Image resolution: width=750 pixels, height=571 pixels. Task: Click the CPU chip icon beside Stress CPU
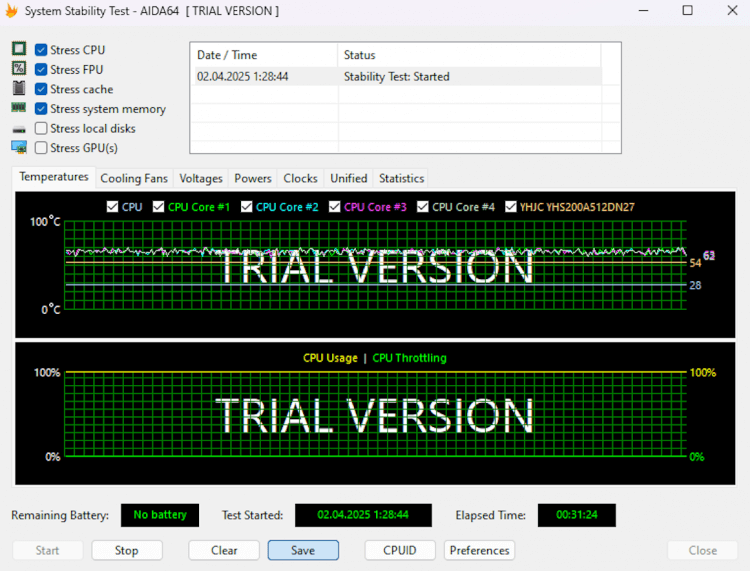click(x=19, y=49)
